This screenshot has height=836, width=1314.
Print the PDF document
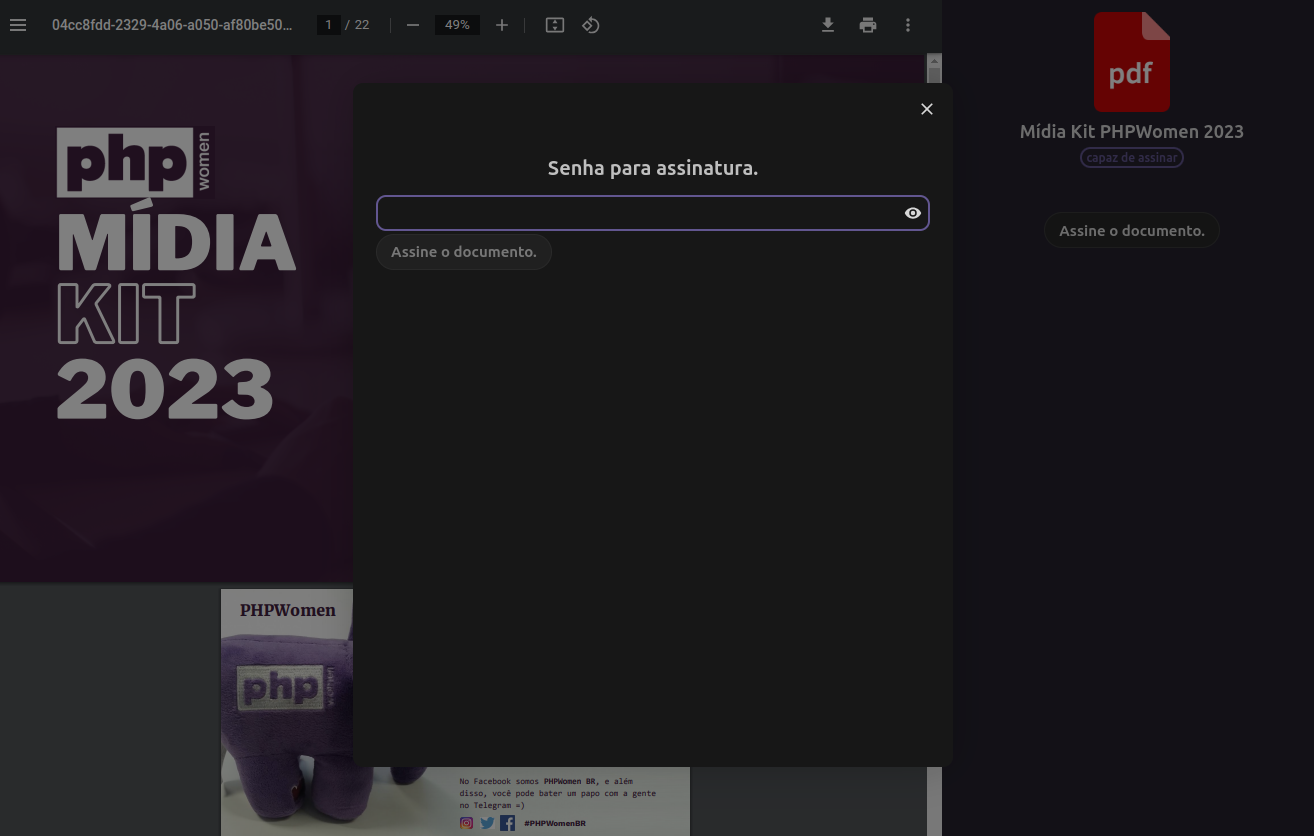pyautogui.click(x=868, y=25)
